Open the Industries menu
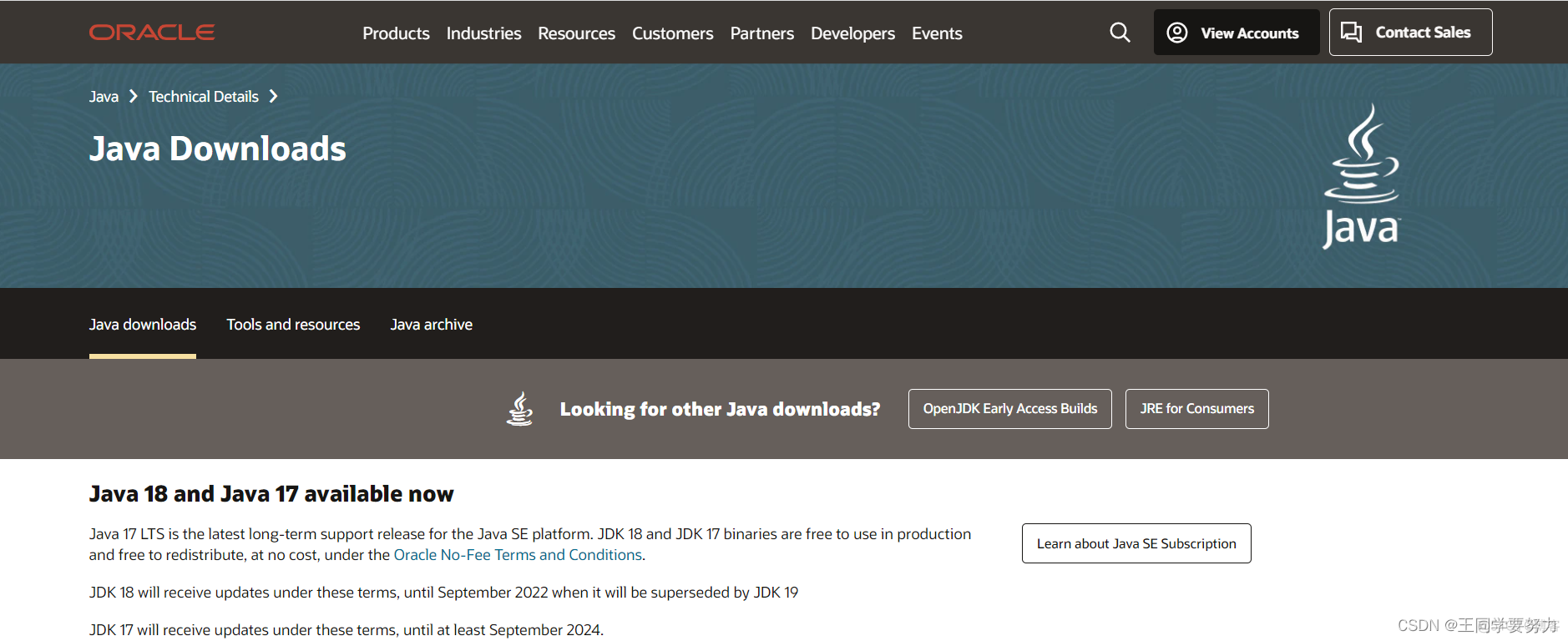 pyautogui.click(x=483, y=33)
